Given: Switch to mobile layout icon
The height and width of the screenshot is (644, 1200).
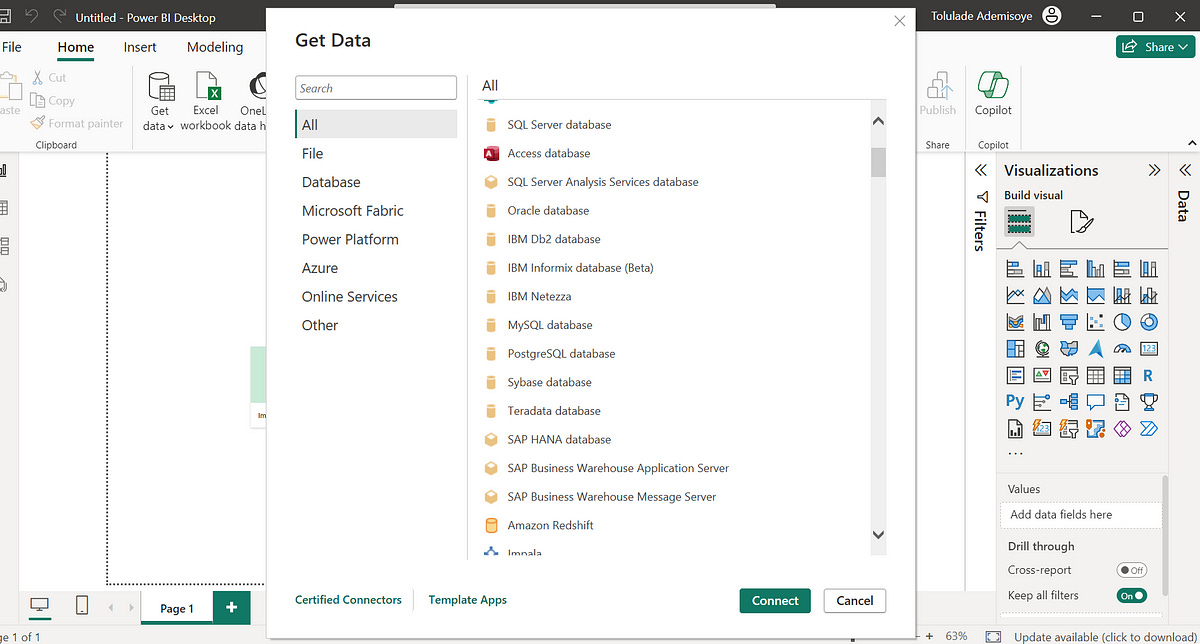Looking at the screenshot, I should [82, 605].
